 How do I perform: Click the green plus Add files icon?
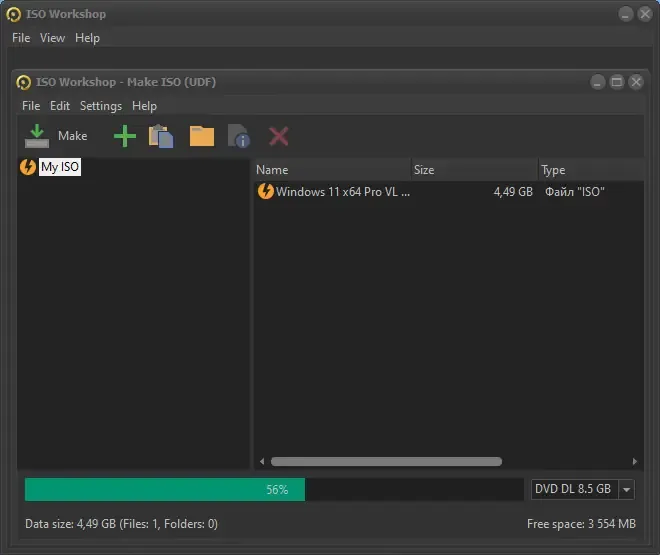point(125,136)
